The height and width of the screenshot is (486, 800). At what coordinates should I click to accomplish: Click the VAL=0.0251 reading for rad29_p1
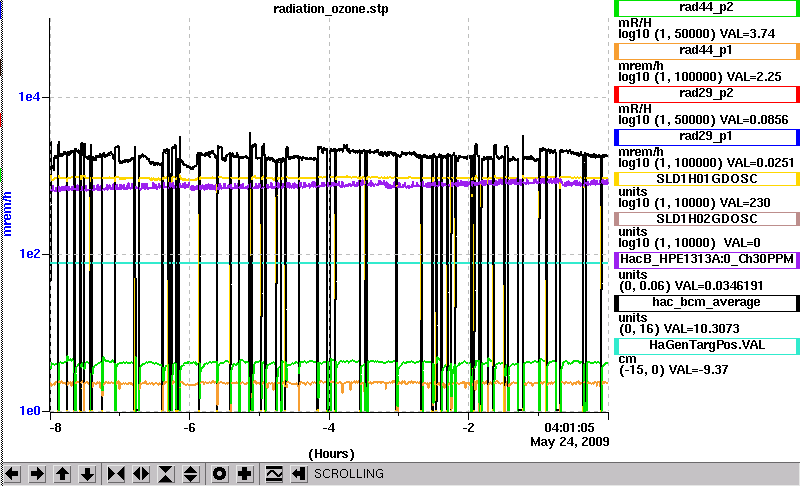[x=761, y=163]
